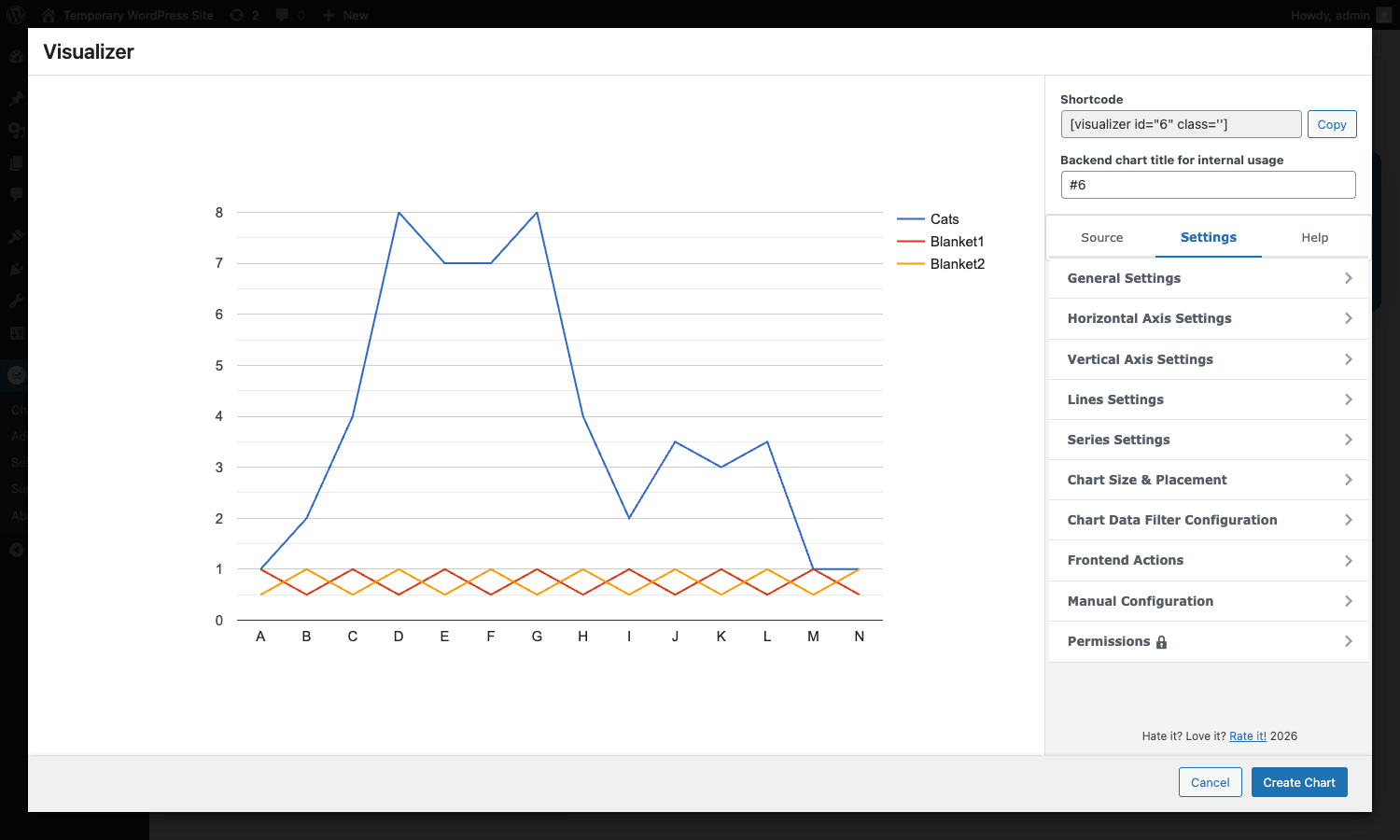Click the Shortcode label text
1400x840 pixels.
click(1091, 99)
